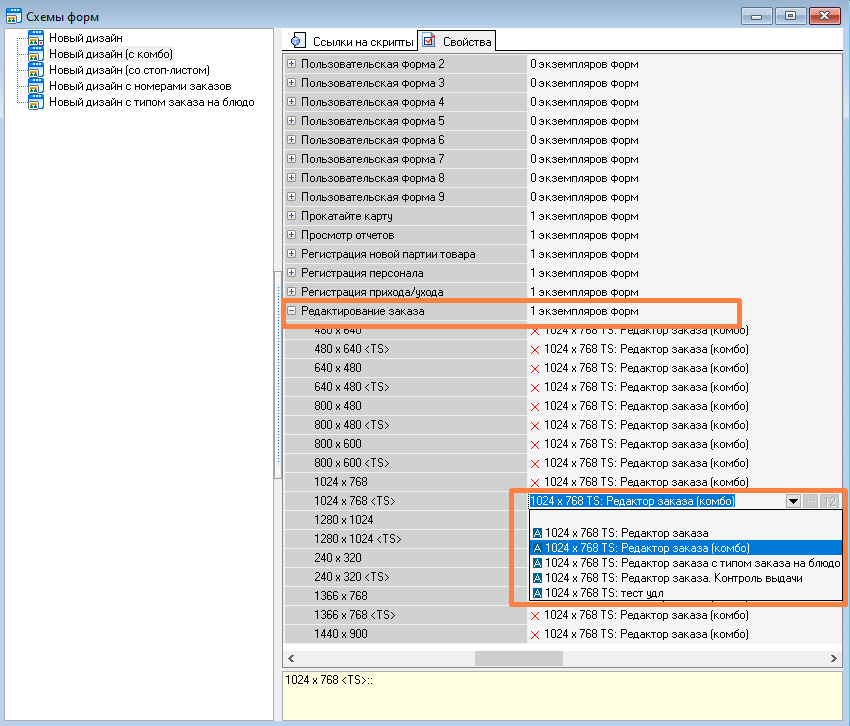This screenshot has width=850, height=726.
Task: Open the 'Ссылки на скрипты' tab
Action: pos(350,41)
